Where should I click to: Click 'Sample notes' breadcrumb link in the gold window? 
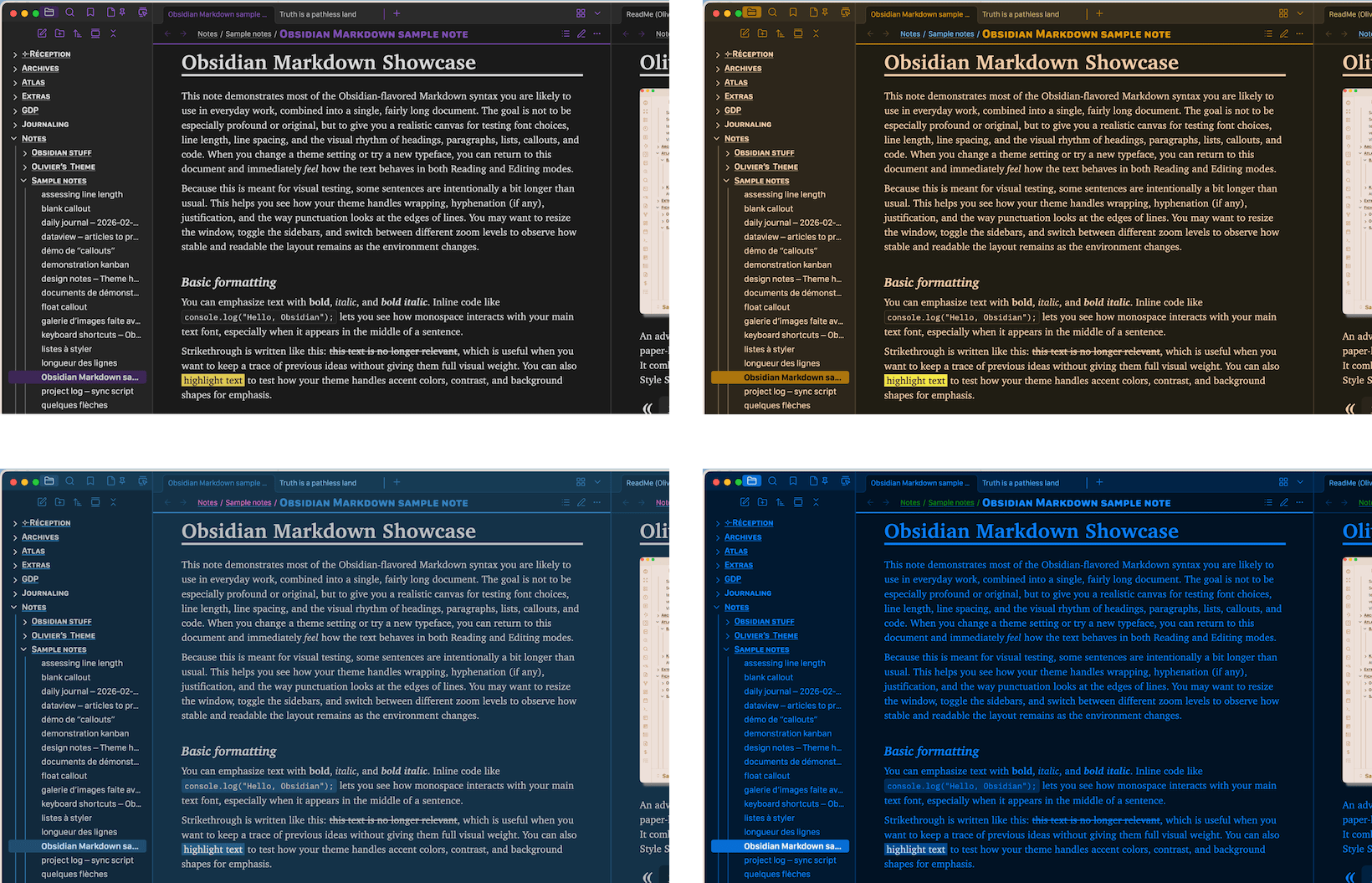coord(951,34)
